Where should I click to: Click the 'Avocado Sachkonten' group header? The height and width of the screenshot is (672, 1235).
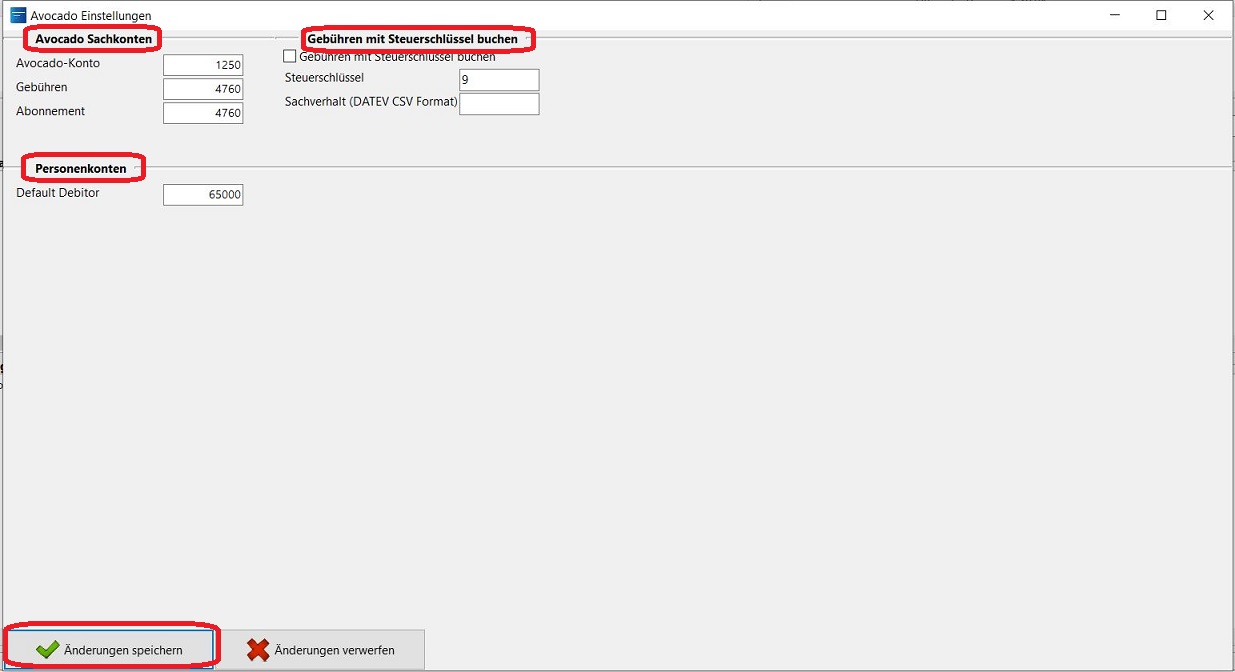click(x=94, y=39)
